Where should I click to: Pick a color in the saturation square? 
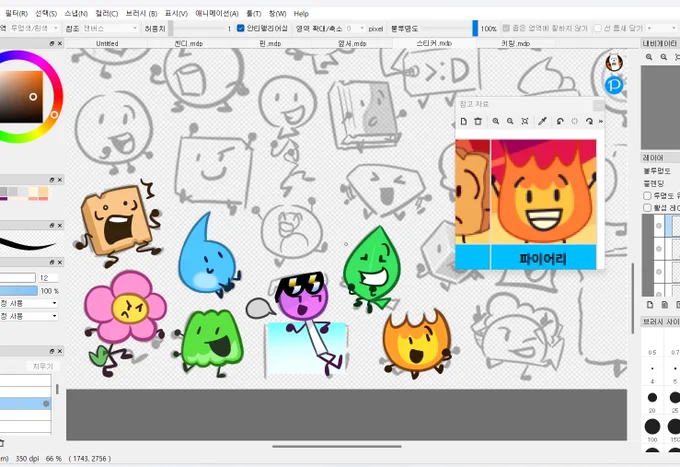(21, 97)
